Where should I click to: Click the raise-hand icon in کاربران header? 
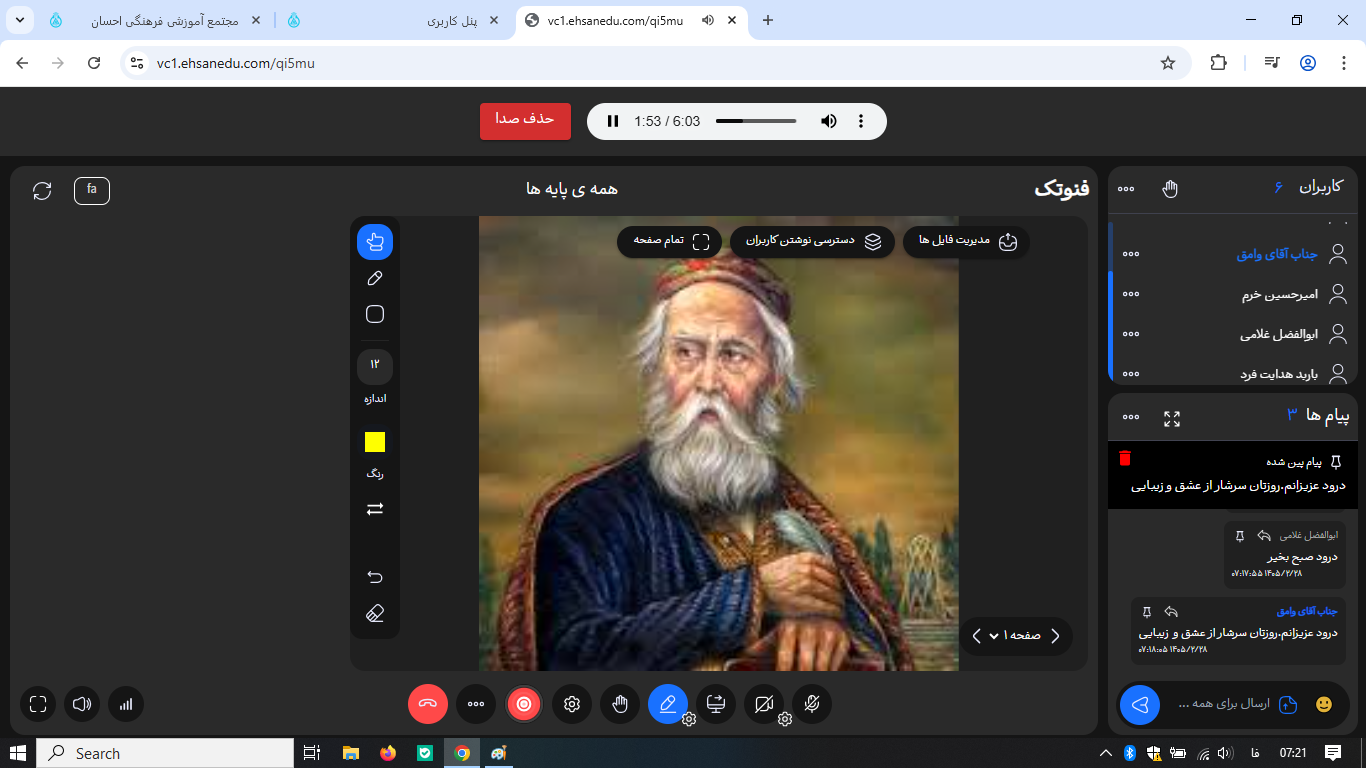pos(1170,189)
